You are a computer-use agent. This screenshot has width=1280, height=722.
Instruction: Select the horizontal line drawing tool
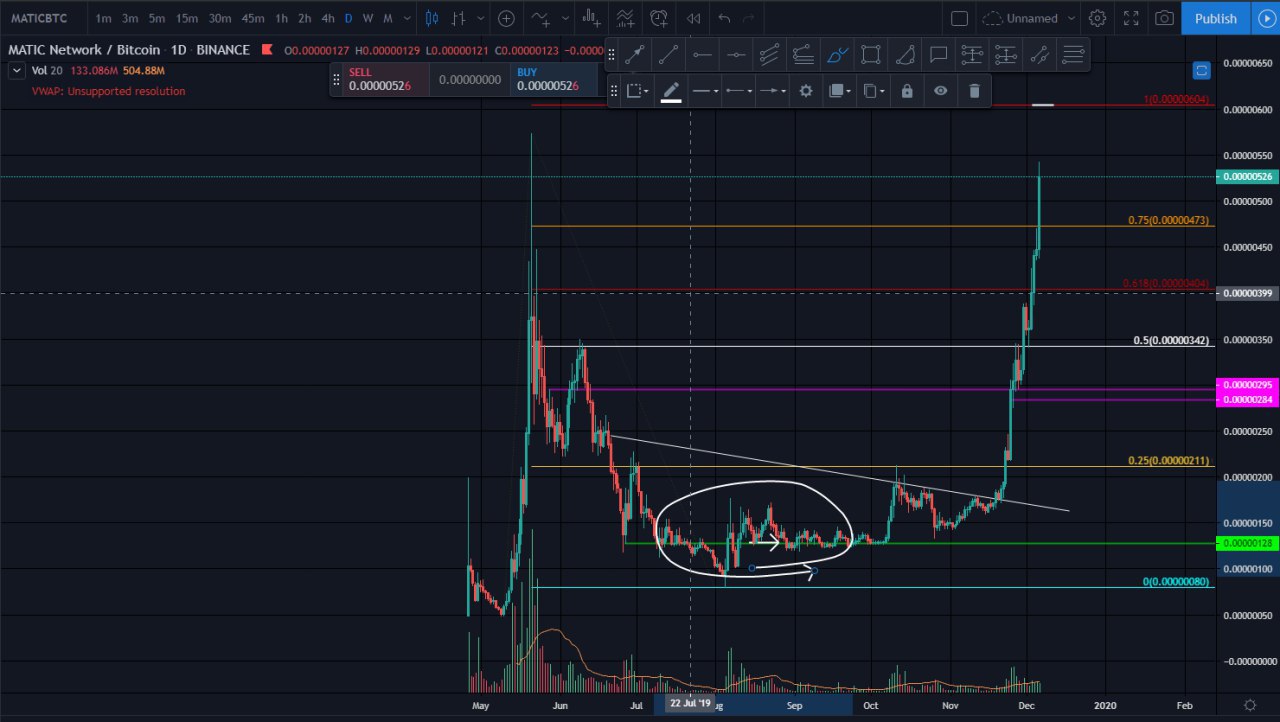[736, 55]
